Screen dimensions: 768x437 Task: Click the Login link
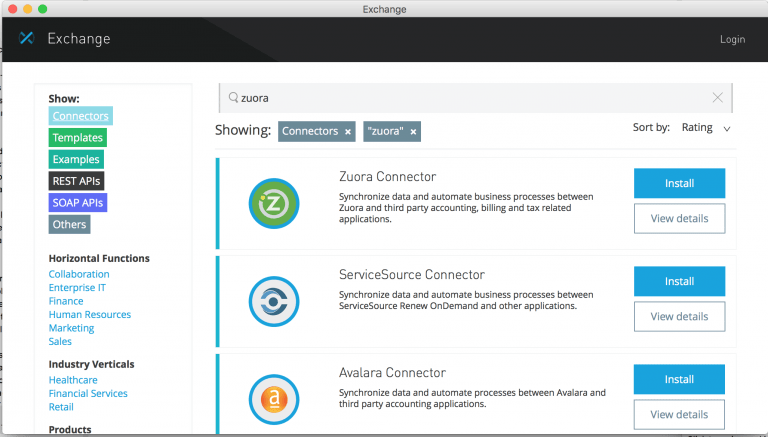click(x=732, y=39)
